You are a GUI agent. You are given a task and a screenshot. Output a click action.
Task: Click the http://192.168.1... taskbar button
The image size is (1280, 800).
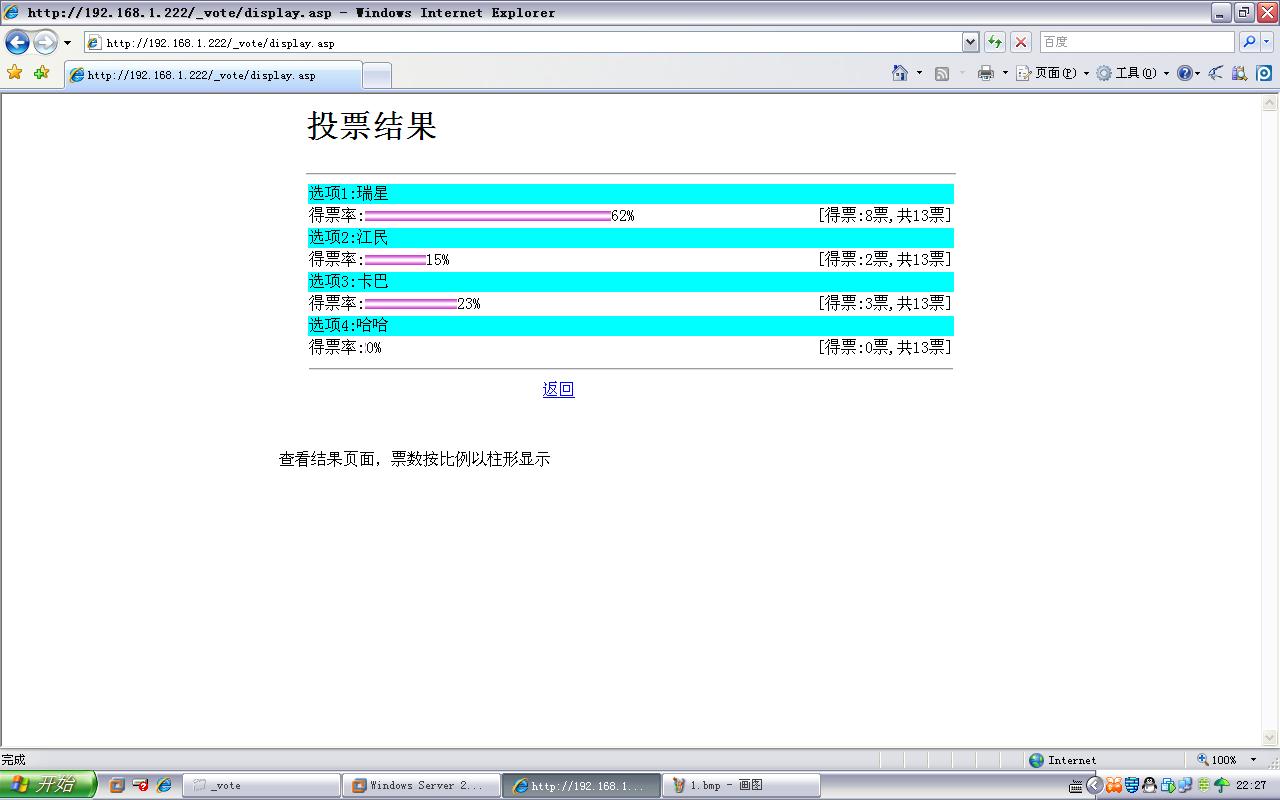click(x=581, y=785)
